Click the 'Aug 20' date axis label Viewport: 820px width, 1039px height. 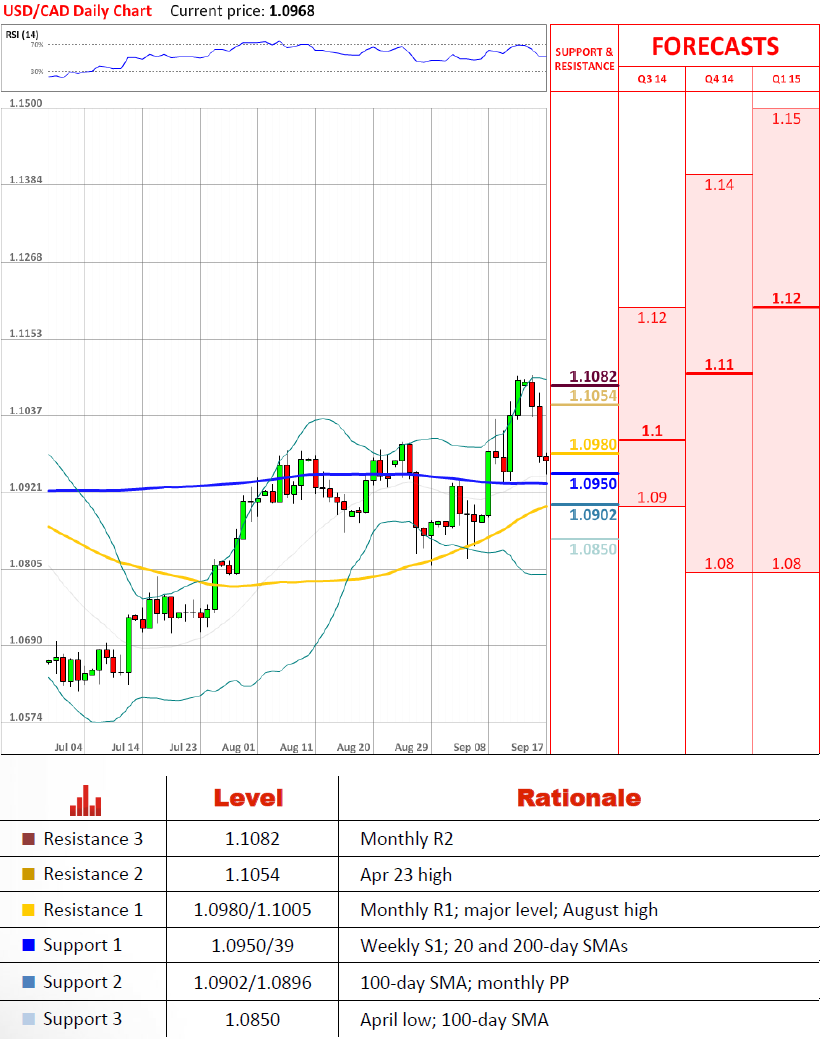pos(353,747)
